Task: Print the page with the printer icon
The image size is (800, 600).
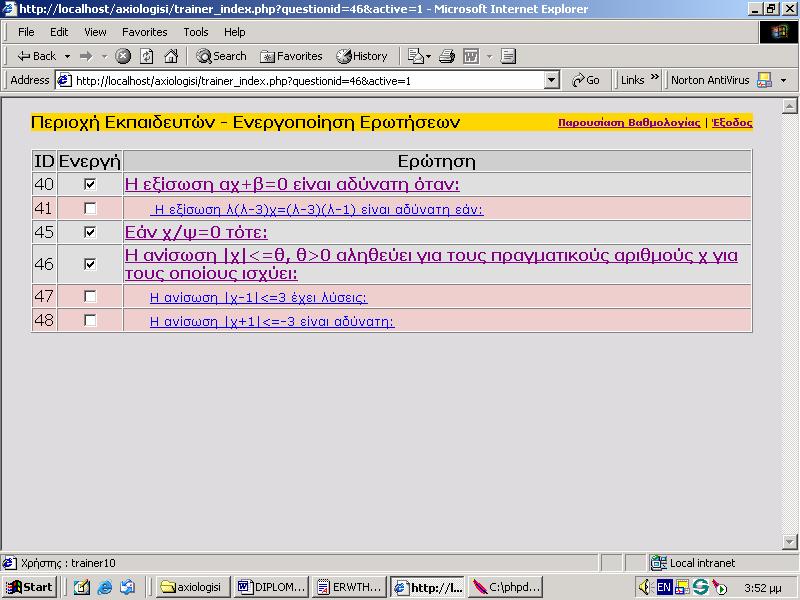Action: (x=447, y=56)
